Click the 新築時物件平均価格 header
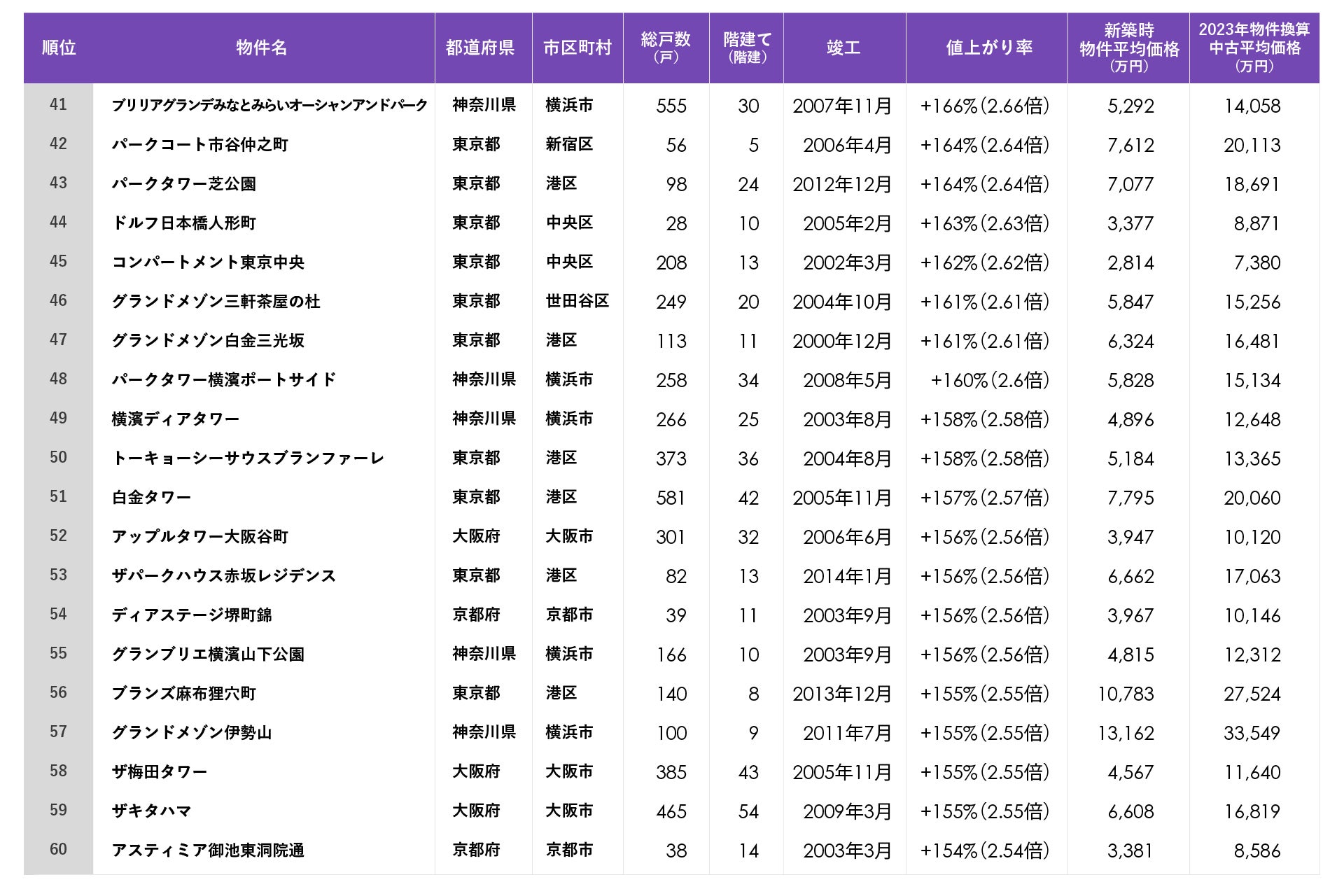 point(1128,48)
